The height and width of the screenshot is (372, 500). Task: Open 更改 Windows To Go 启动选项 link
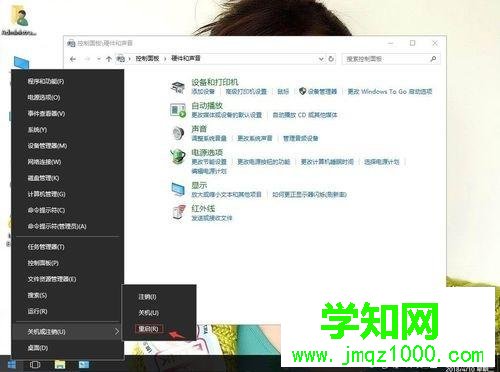coord(390,91)
